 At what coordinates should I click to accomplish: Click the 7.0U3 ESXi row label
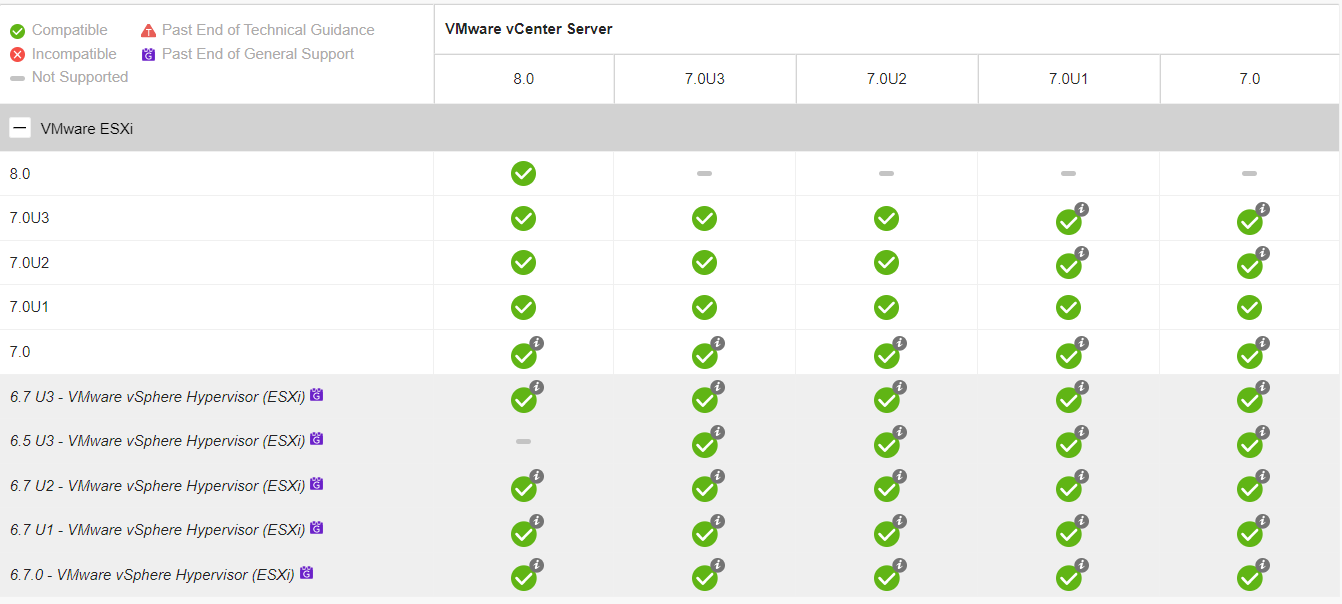pyautogui.click(x=29, y=218)
